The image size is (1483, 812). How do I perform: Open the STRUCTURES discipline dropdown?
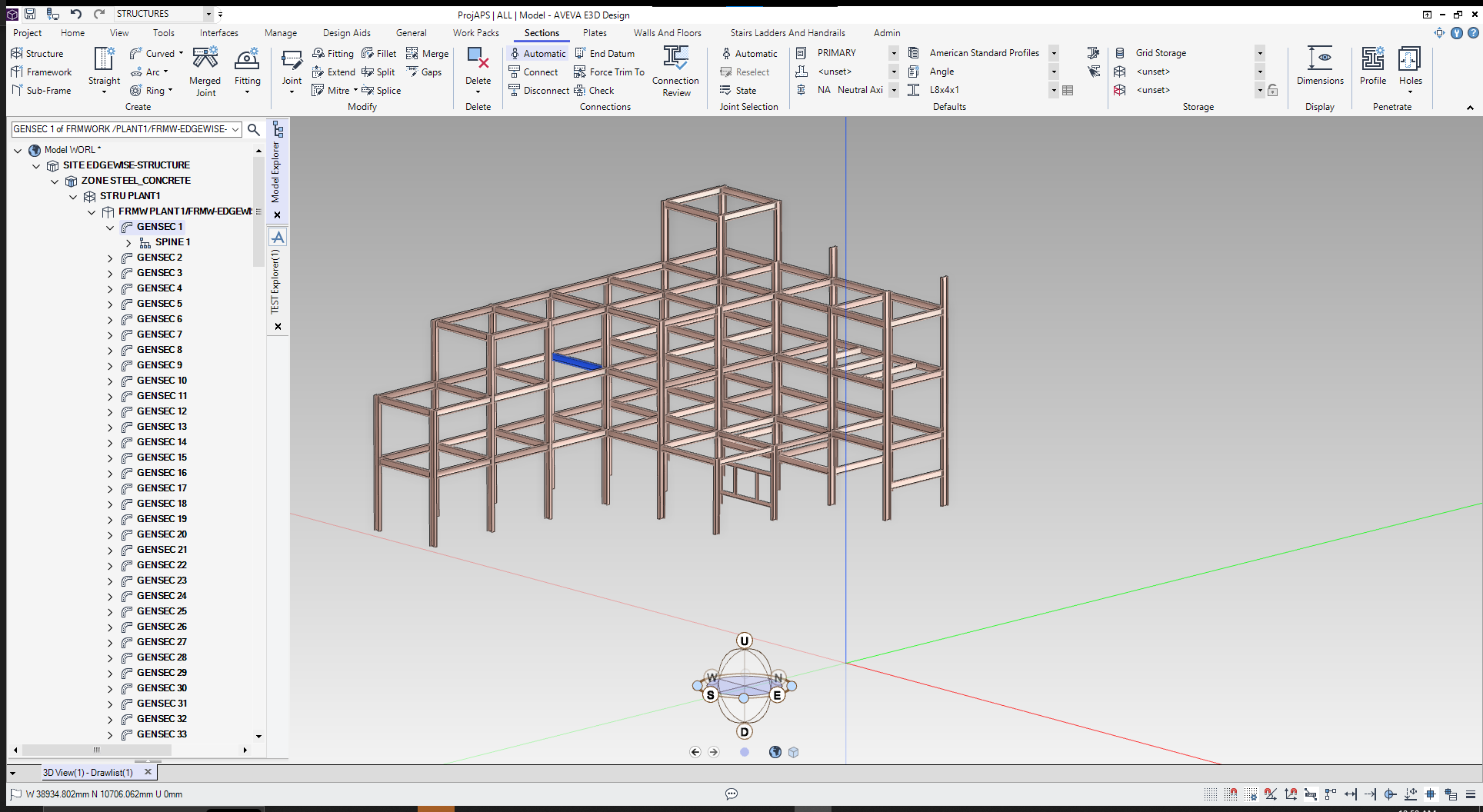pos(207,14)
